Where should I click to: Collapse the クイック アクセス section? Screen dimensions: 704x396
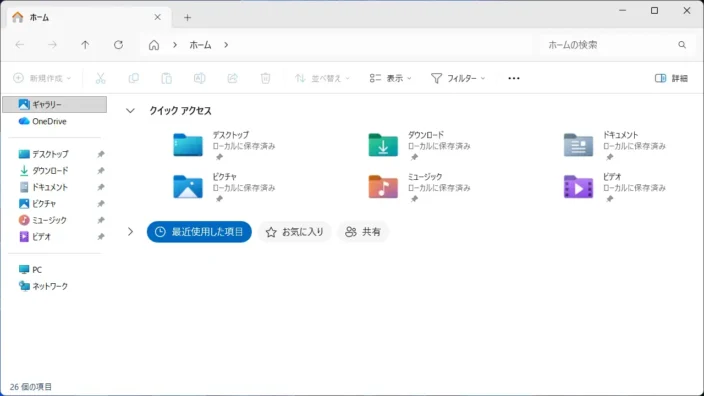click(x=130, y=110)
